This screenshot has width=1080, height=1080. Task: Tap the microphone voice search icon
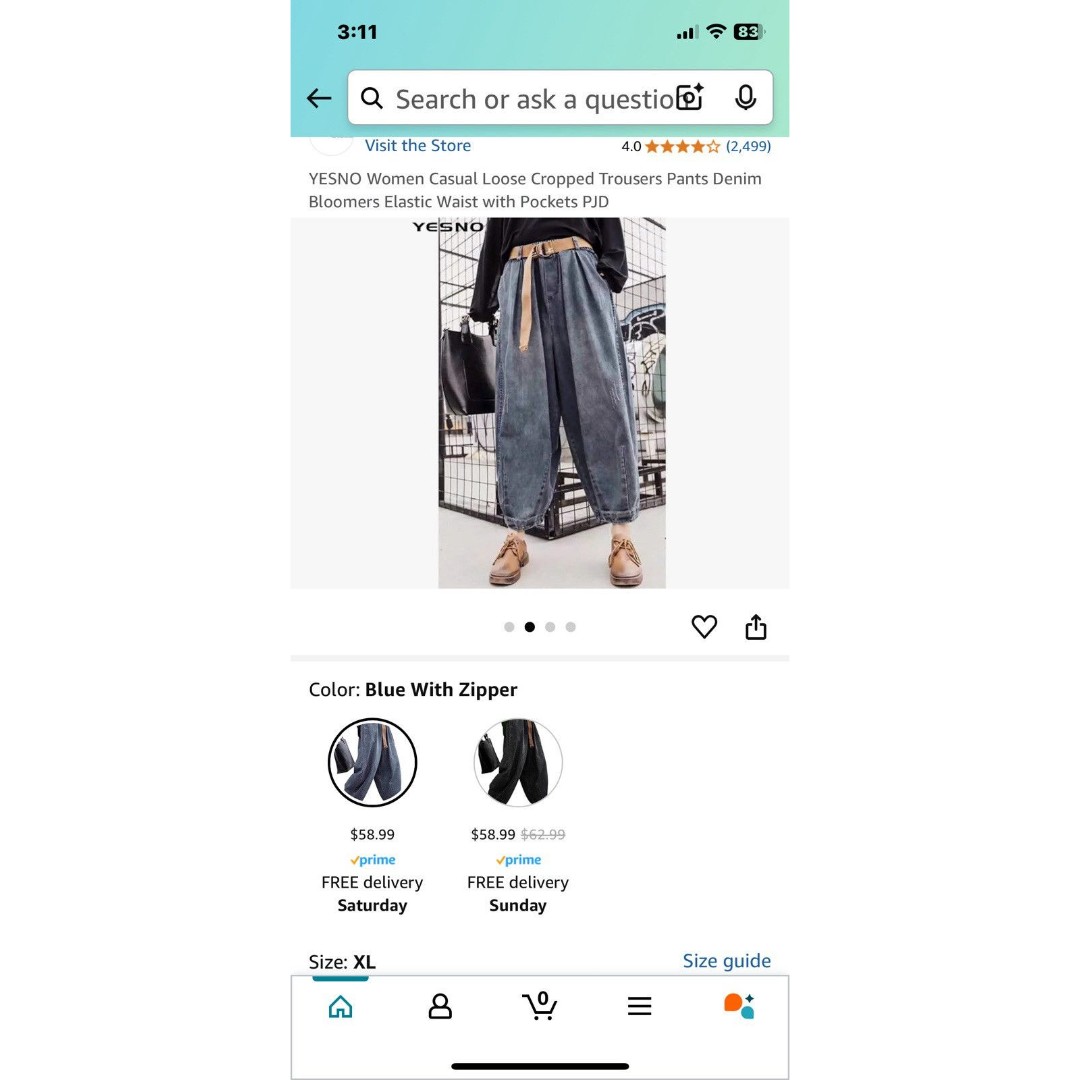coord(745,98)
